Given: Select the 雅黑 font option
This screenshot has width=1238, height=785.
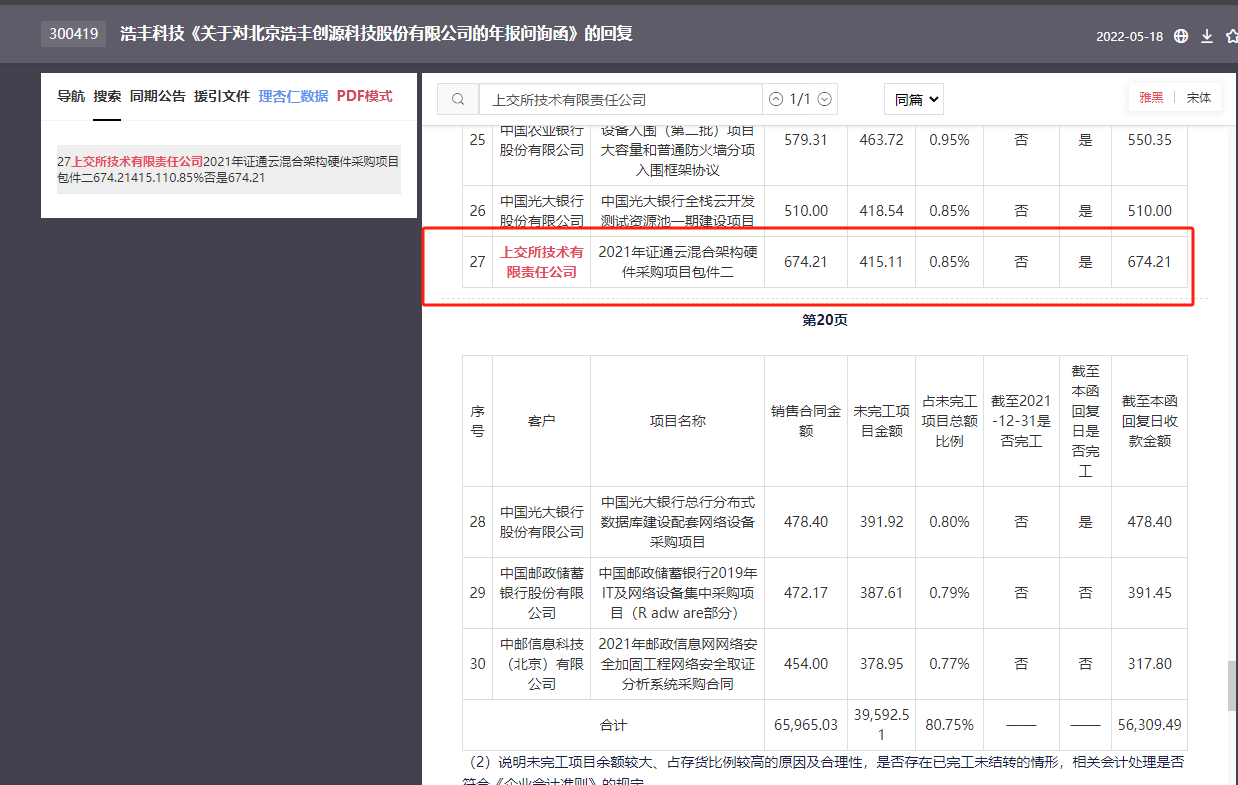Looking at the screenshot, I should click(1151, 98).
